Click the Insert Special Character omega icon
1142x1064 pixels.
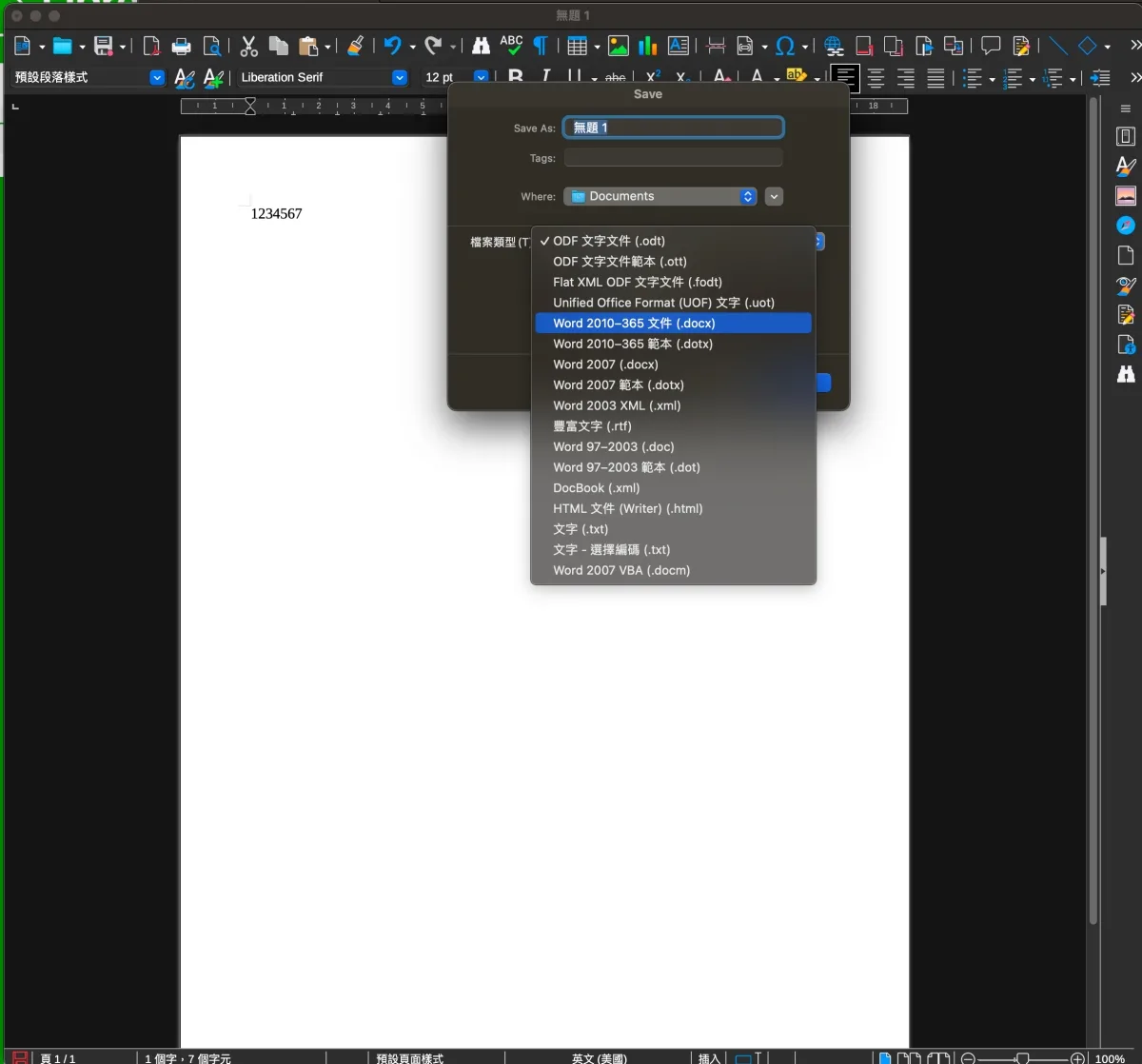coord(785,46)
